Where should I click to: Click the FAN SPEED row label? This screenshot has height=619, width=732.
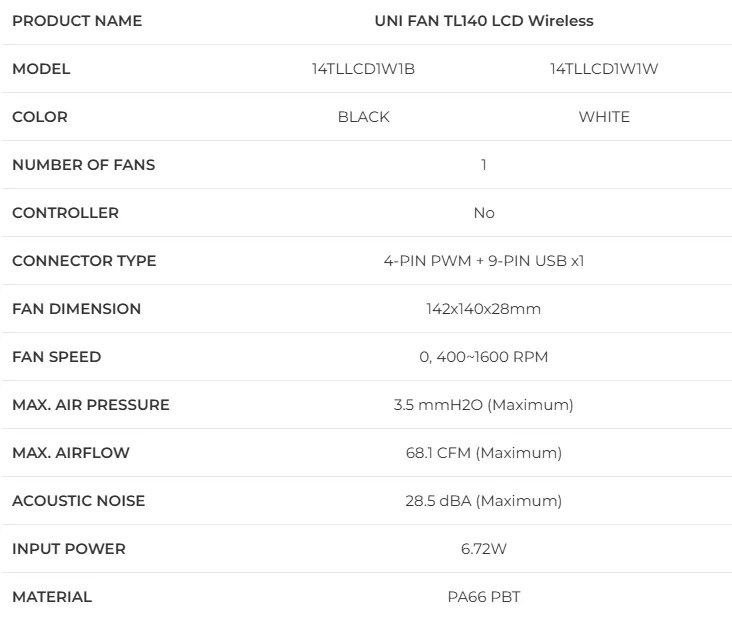tap(56, 357)
